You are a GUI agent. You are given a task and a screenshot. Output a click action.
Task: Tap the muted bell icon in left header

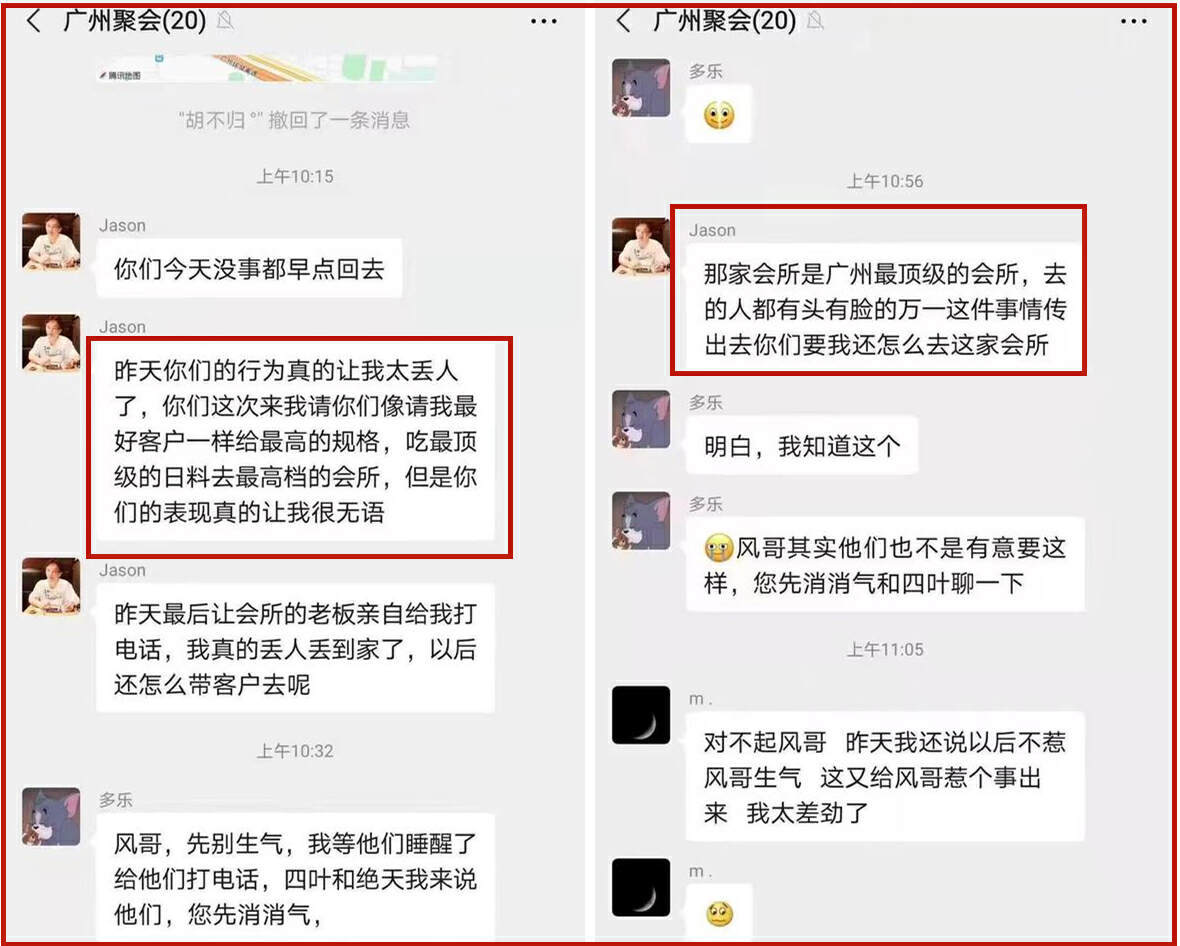(x=224, y=21)
